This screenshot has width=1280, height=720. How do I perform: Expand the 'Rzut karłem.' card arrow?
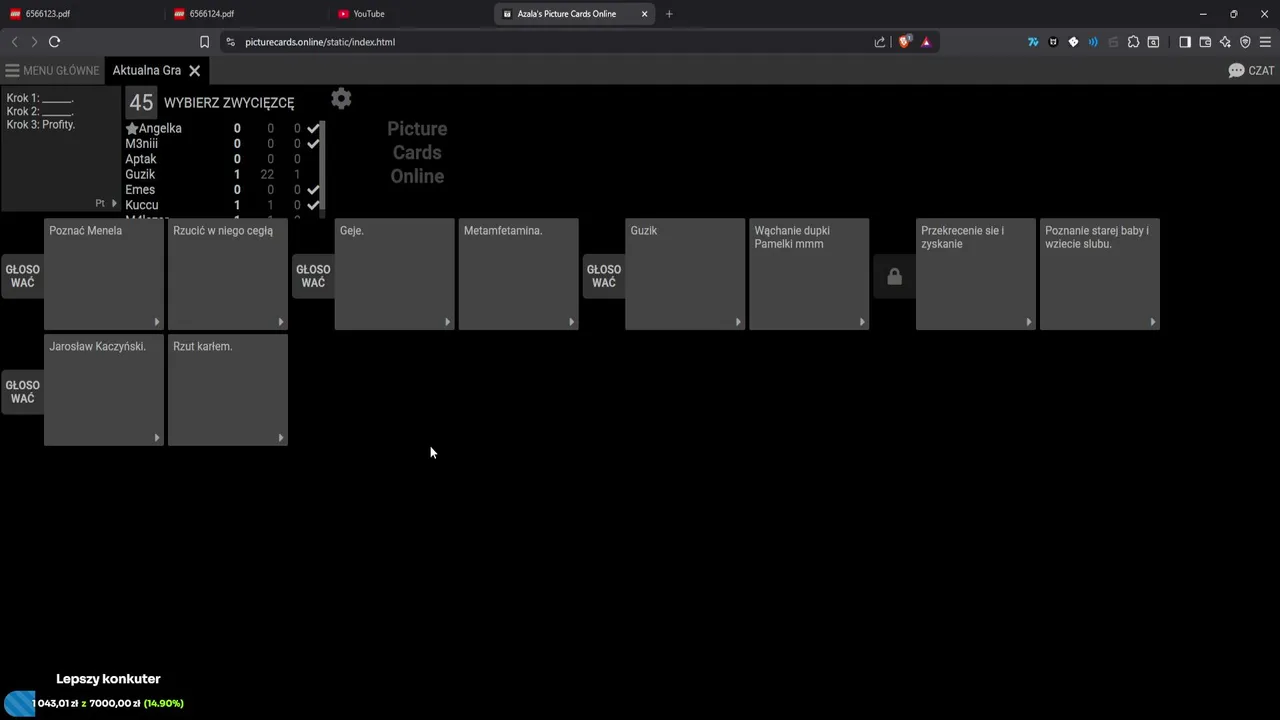tap(281, 438)
